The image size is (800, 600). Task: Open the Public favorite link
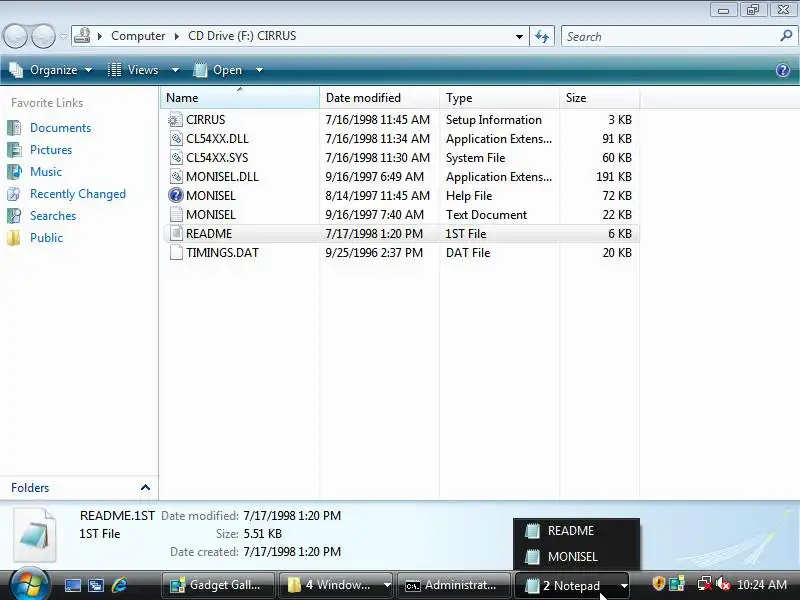(x=46, y=238)
